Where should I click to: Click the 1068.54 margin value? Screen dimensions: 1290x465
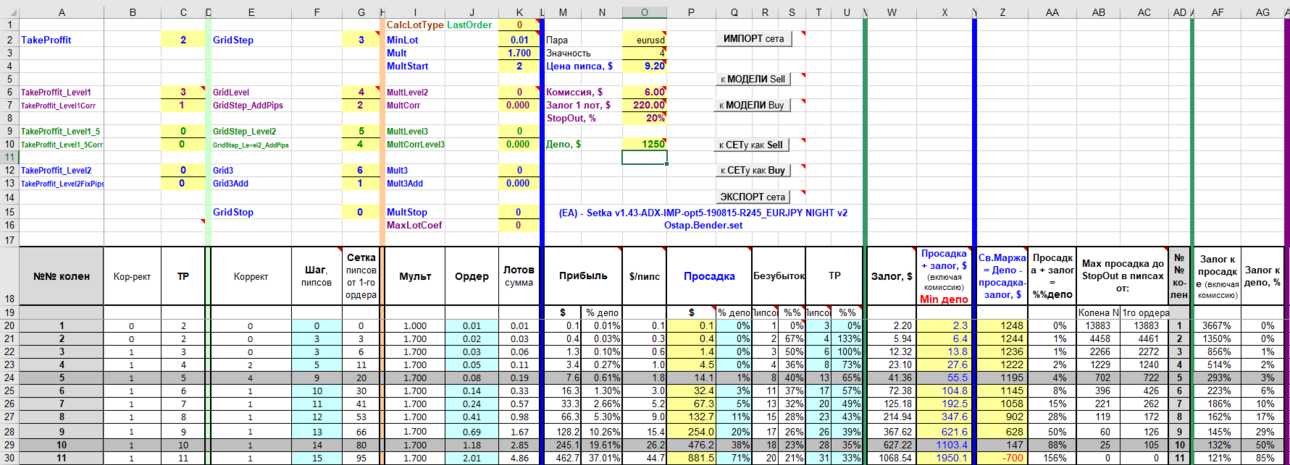point(892,457)
